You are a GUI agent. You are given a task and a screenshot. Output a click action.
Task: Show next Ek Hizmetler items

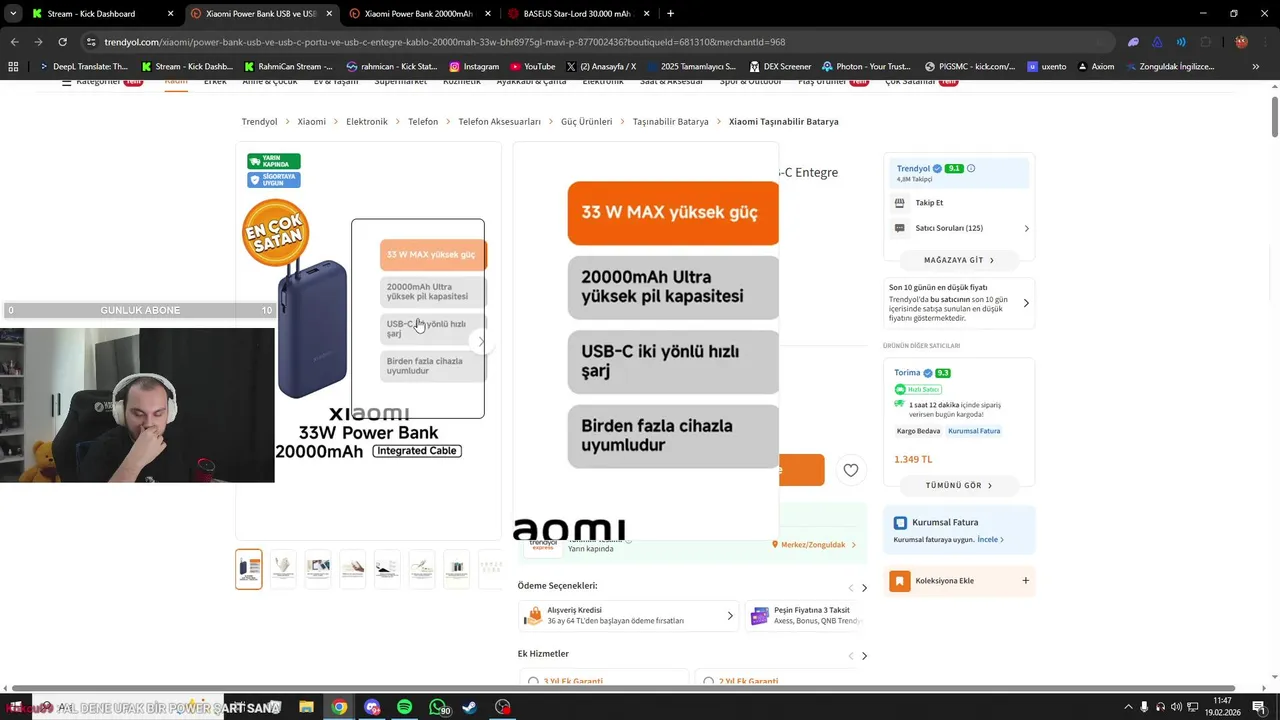pos(864,656)
